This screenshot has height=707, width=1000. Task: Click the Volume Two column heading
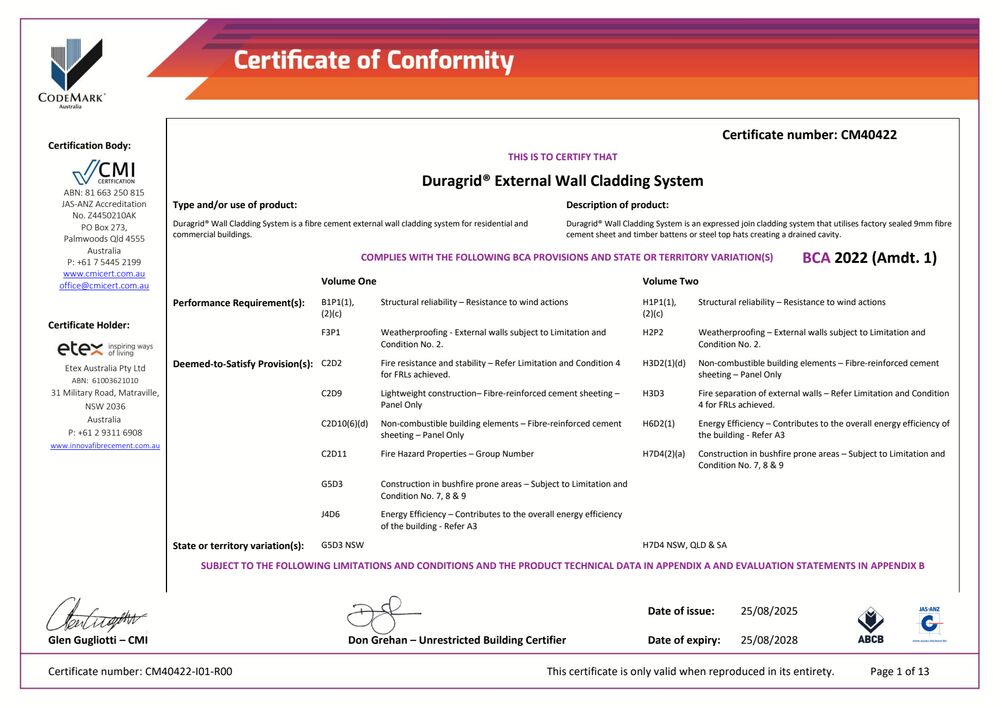670,282
